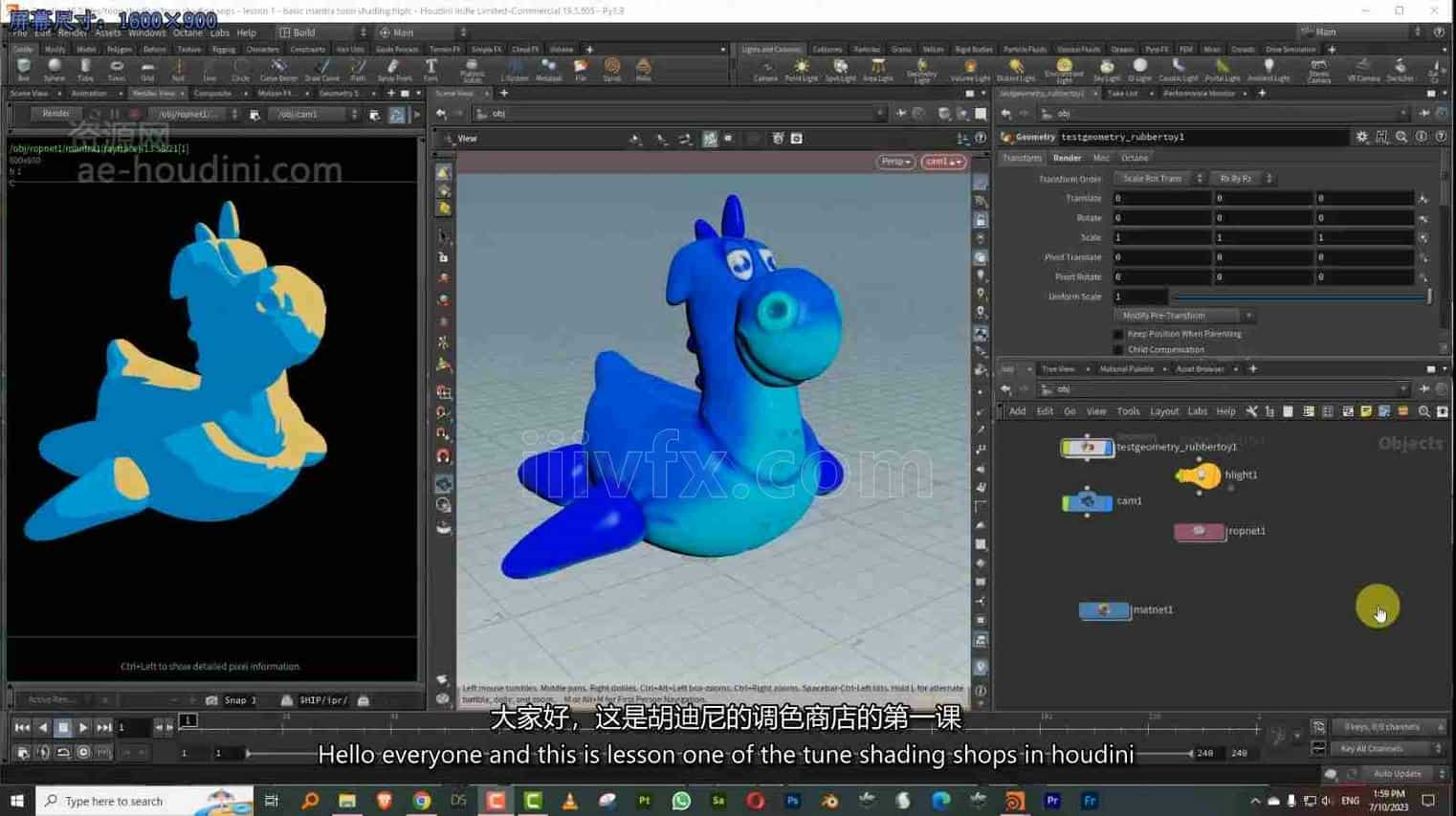Select the Draw Curve shelf tool
The image size is (1456, 816).
pos(322,70)
